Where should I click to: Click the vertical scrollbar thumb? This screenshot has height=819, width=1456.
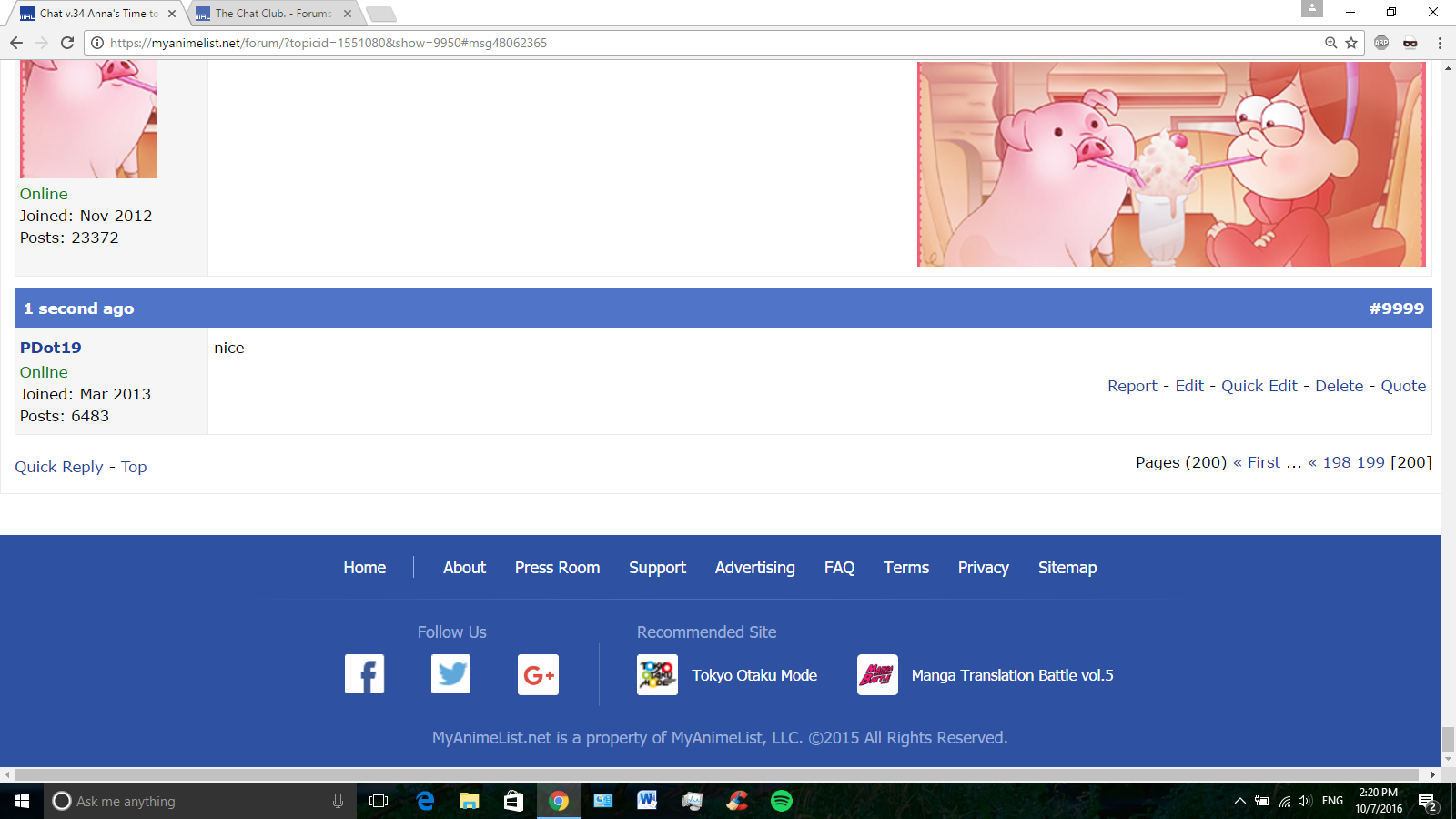(x=1448, y=739)
